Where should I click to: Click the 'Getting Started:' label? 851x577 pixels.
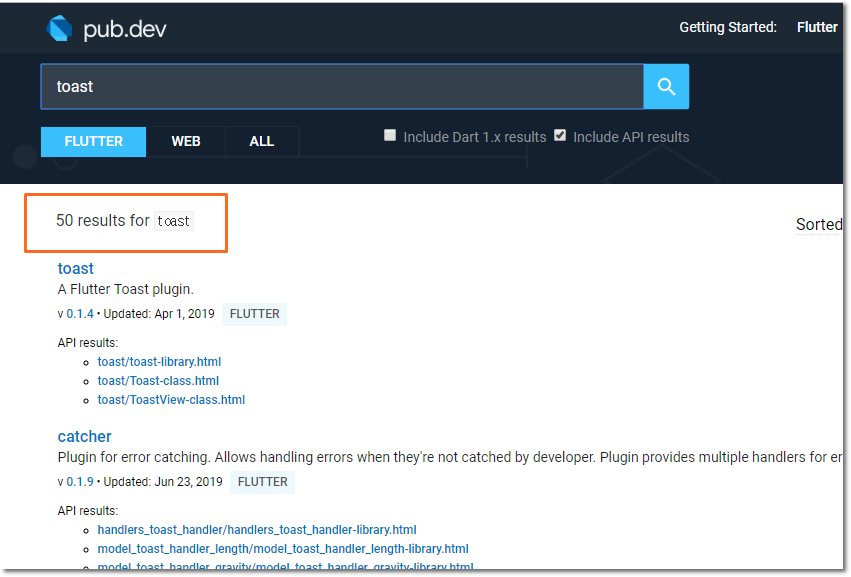click(x=728, y=27)
